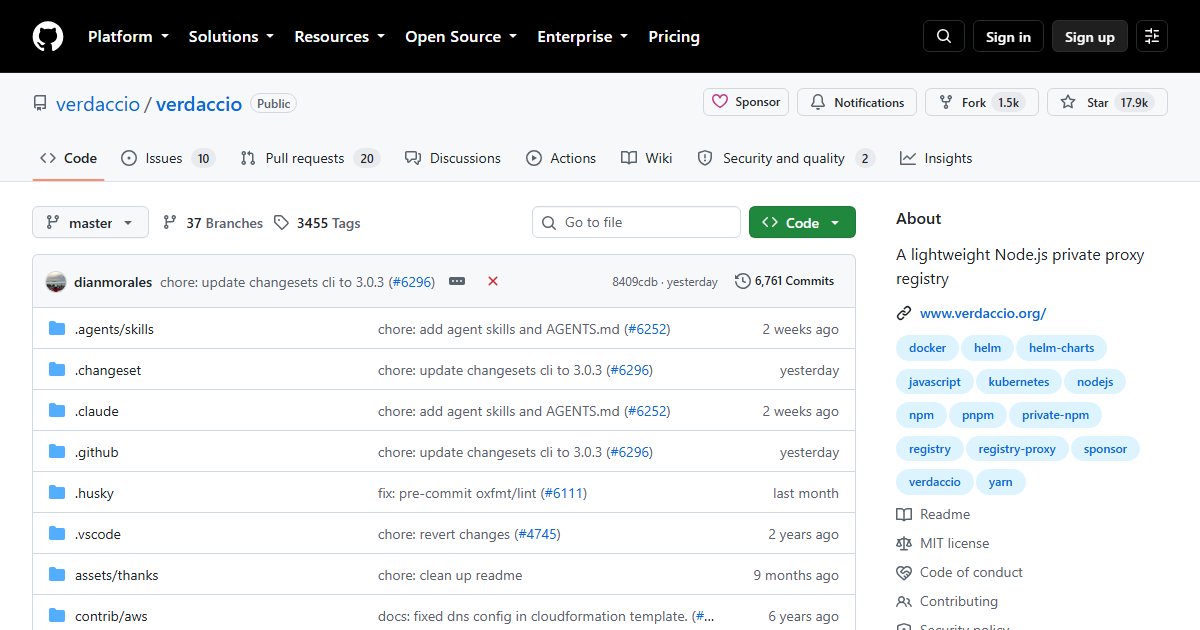Open the Insights tab
This screenshot has height=630, width=1200.
coord(936,158)
